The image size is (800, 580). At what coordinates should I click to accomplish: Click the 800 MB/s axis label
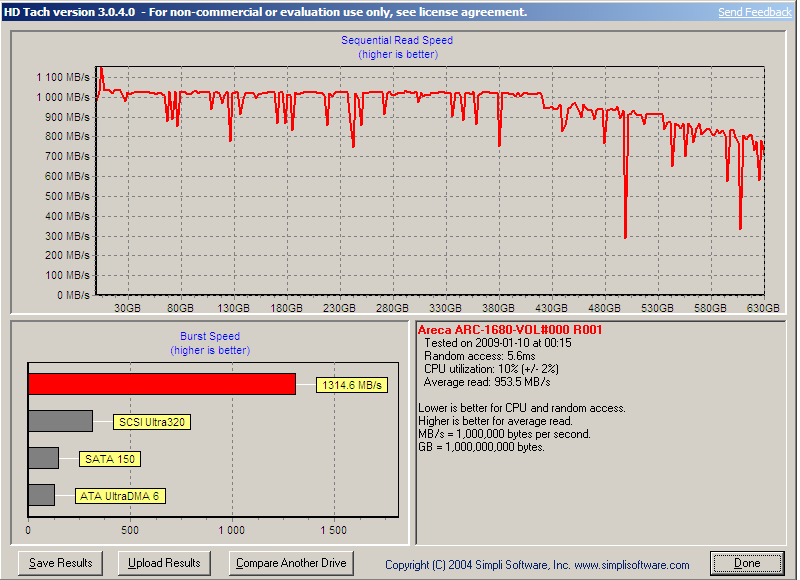(67, 136)
